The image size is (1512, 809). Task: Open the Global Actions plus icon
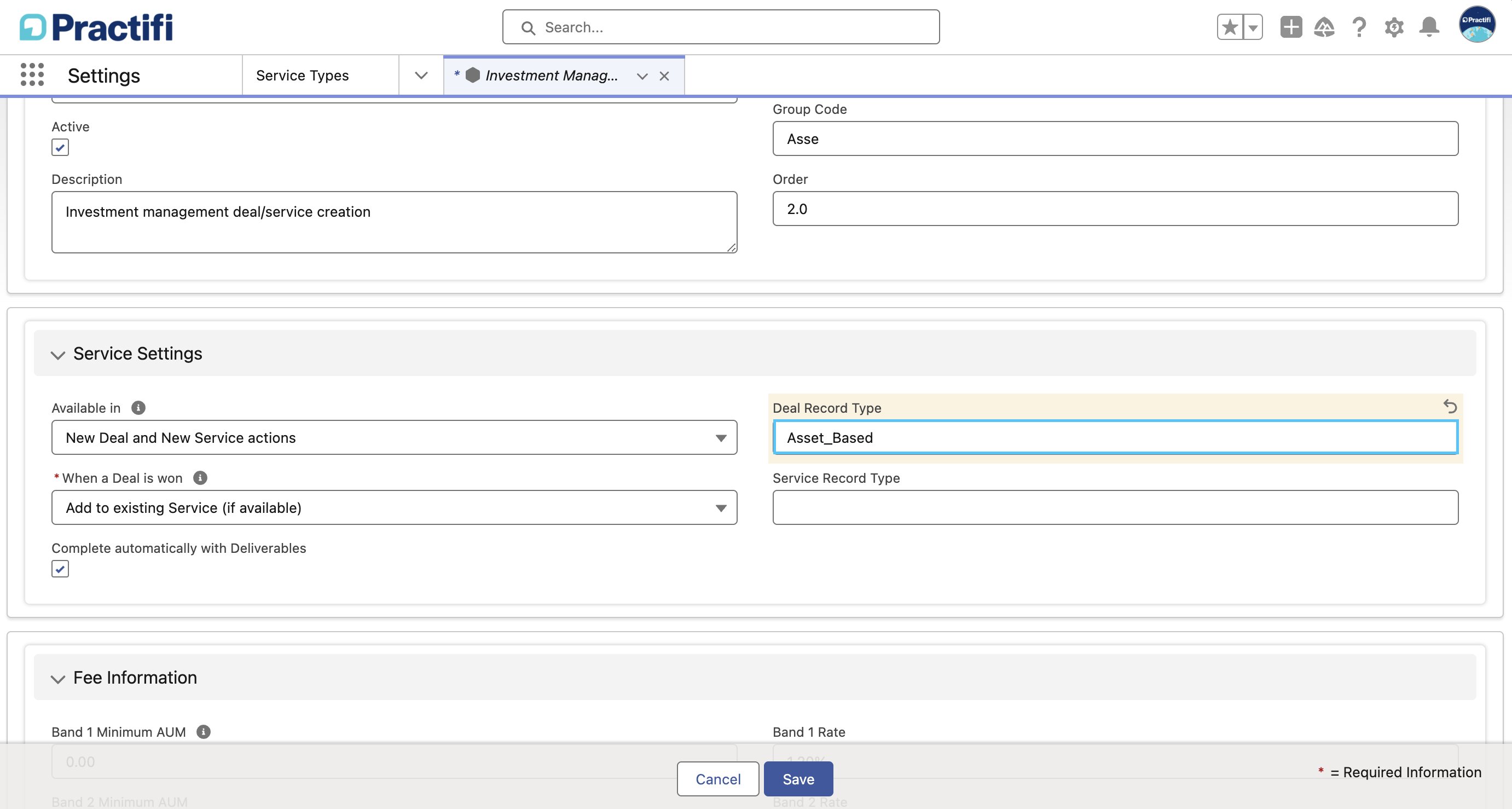1291,27
